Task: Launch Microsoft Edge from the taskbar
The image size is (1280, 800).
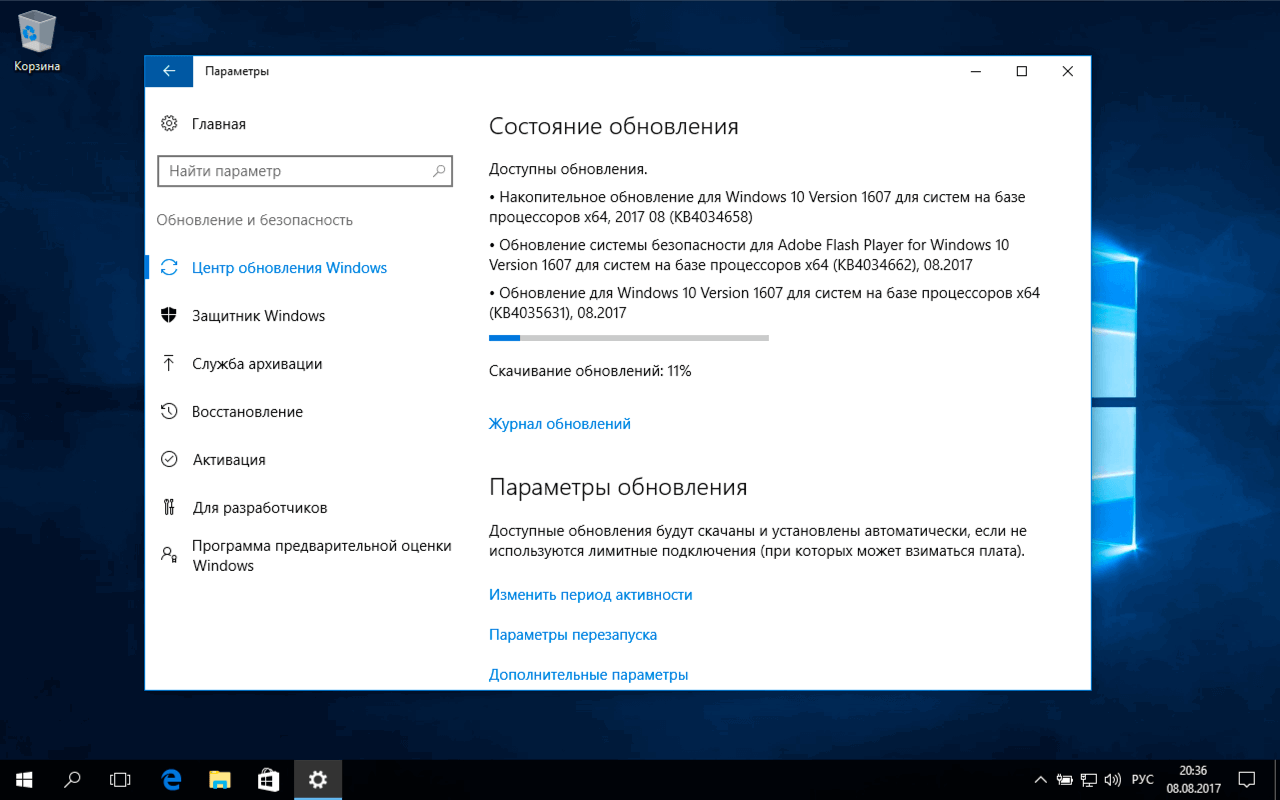Action: point(170,779)
